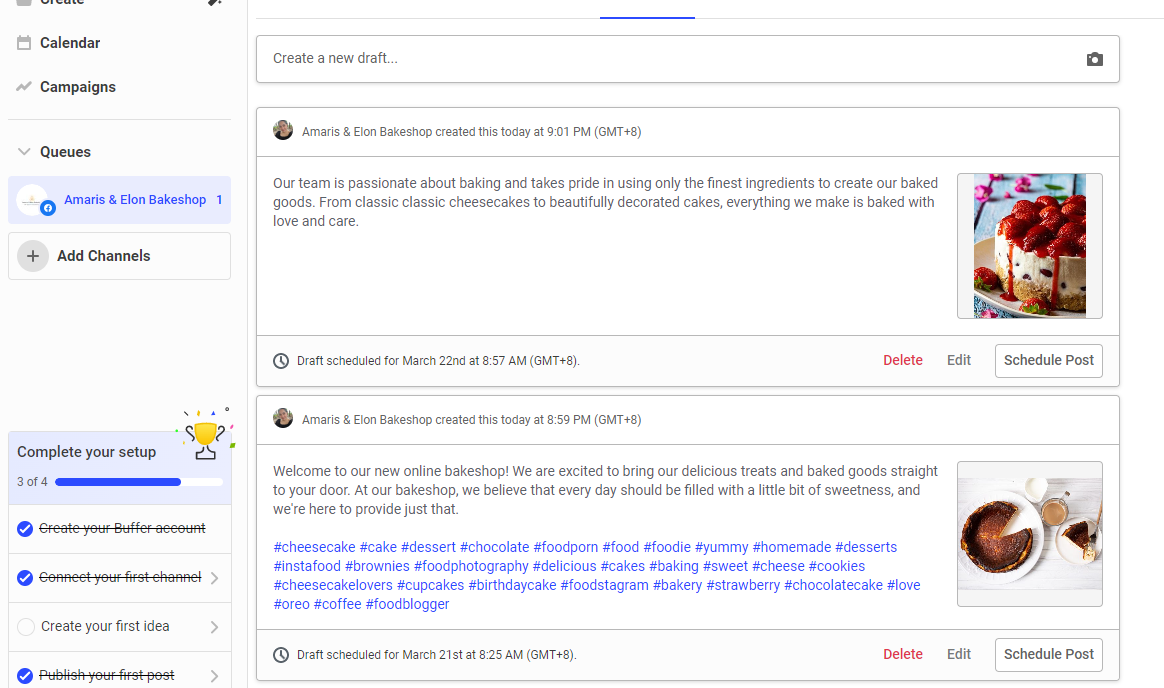Image resolution: width=1164 pixels, height=688 pixels.
Task: Check the 'Create your first idea' circle
Action: tap(25, 627)
